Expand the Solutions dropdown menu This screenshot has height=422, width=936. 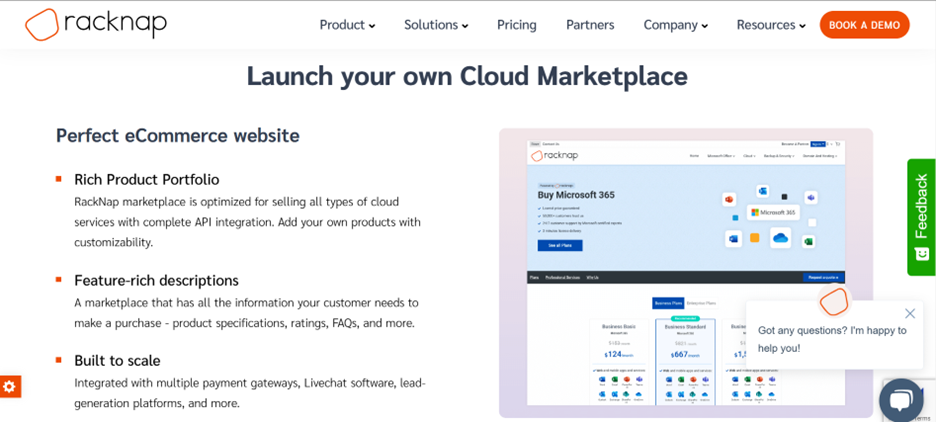click(x=436, y=25)
